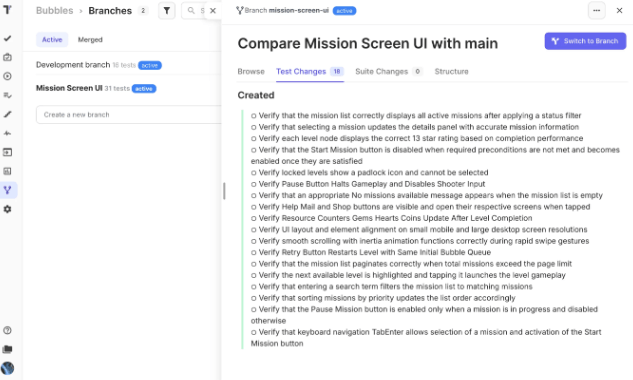This screenshot has width=633, height=380.
Task: Open test about keyboard navigation TabEnter
Action: click(426, 338)
